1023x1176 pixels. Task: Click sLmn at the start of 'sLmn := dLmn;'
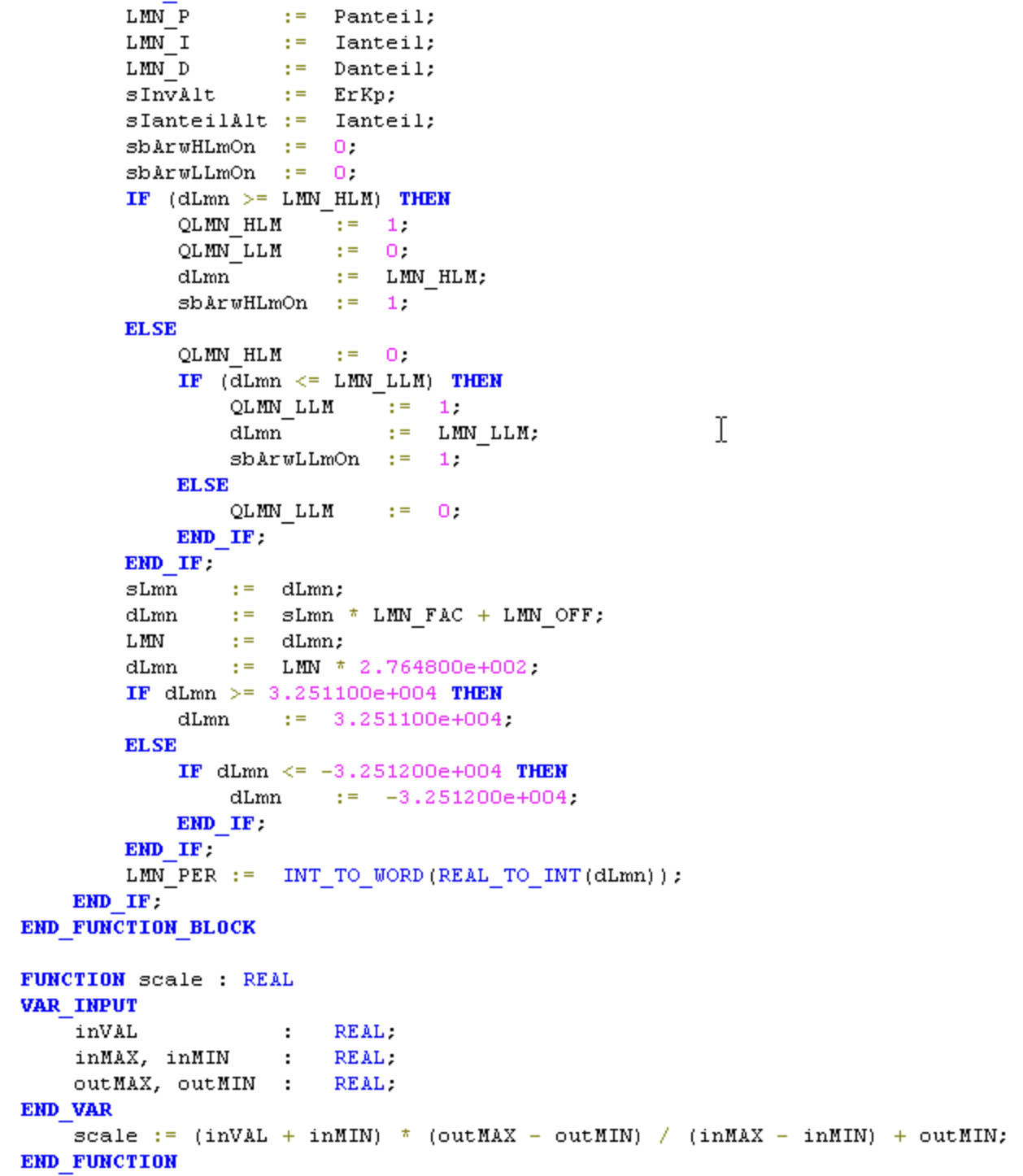pyautogui.click(x=151, y=589)
